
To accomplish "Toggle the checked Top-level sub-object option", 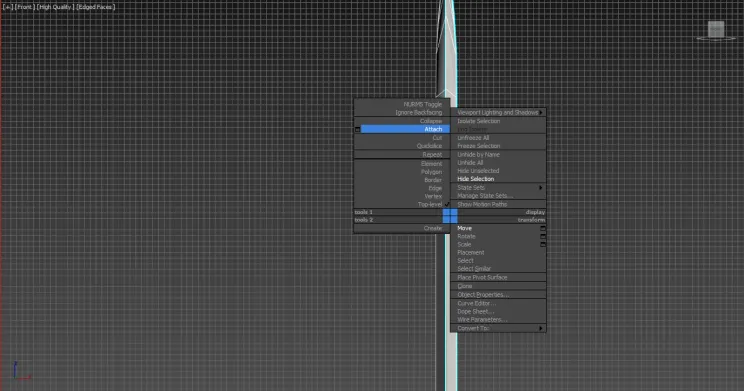I will pos(430,205).
